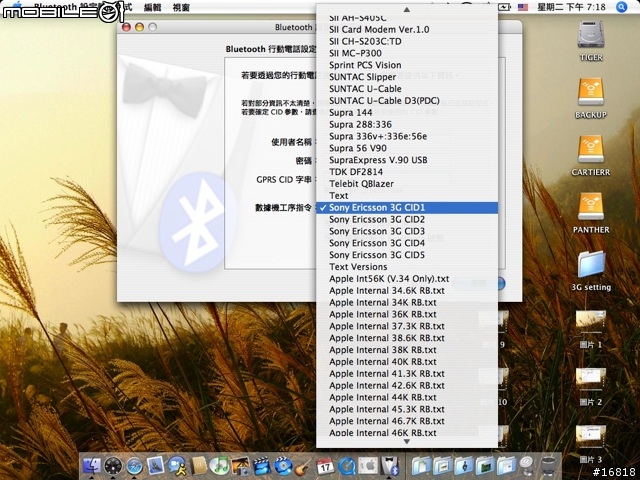640x480 pixels.
Task: Open iPhoto from the Dock
Action: 240,466
